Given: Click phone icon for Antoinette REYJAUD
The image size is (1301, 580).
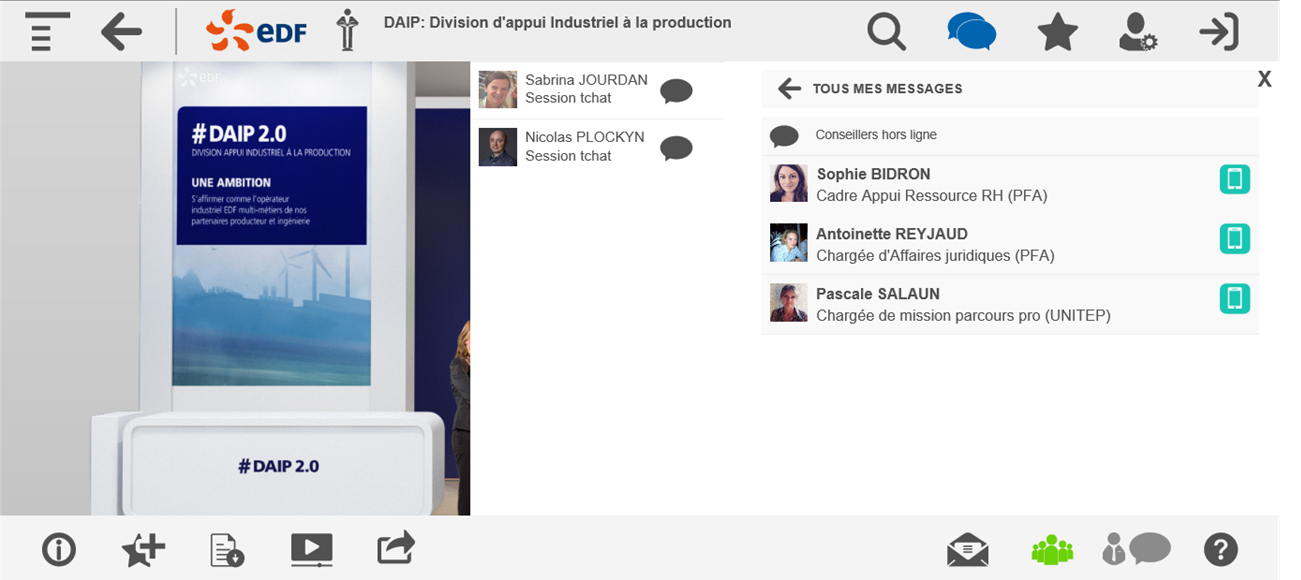Looking at the screenshot, I should [x=1235, y=239].
